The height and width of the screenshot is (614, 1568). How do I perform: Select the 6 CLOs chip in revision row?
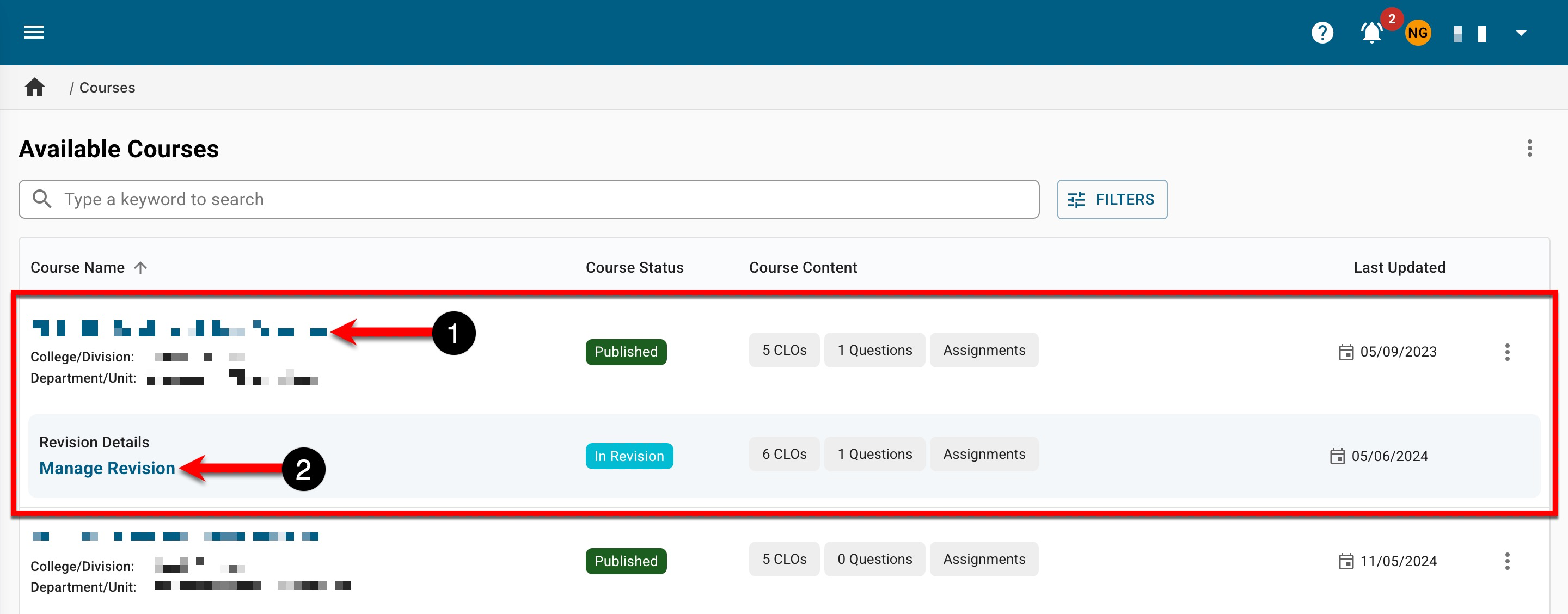[784, 455]
